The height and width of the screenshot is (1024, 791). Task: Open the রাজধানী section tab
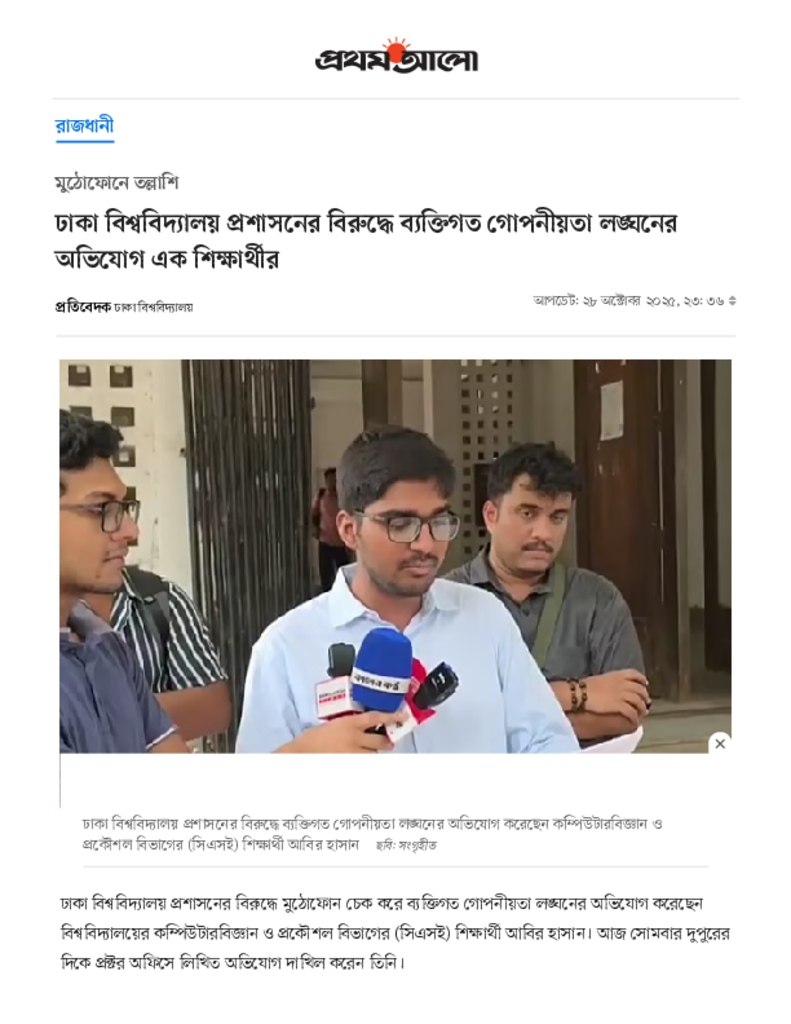tap(84, 125)
